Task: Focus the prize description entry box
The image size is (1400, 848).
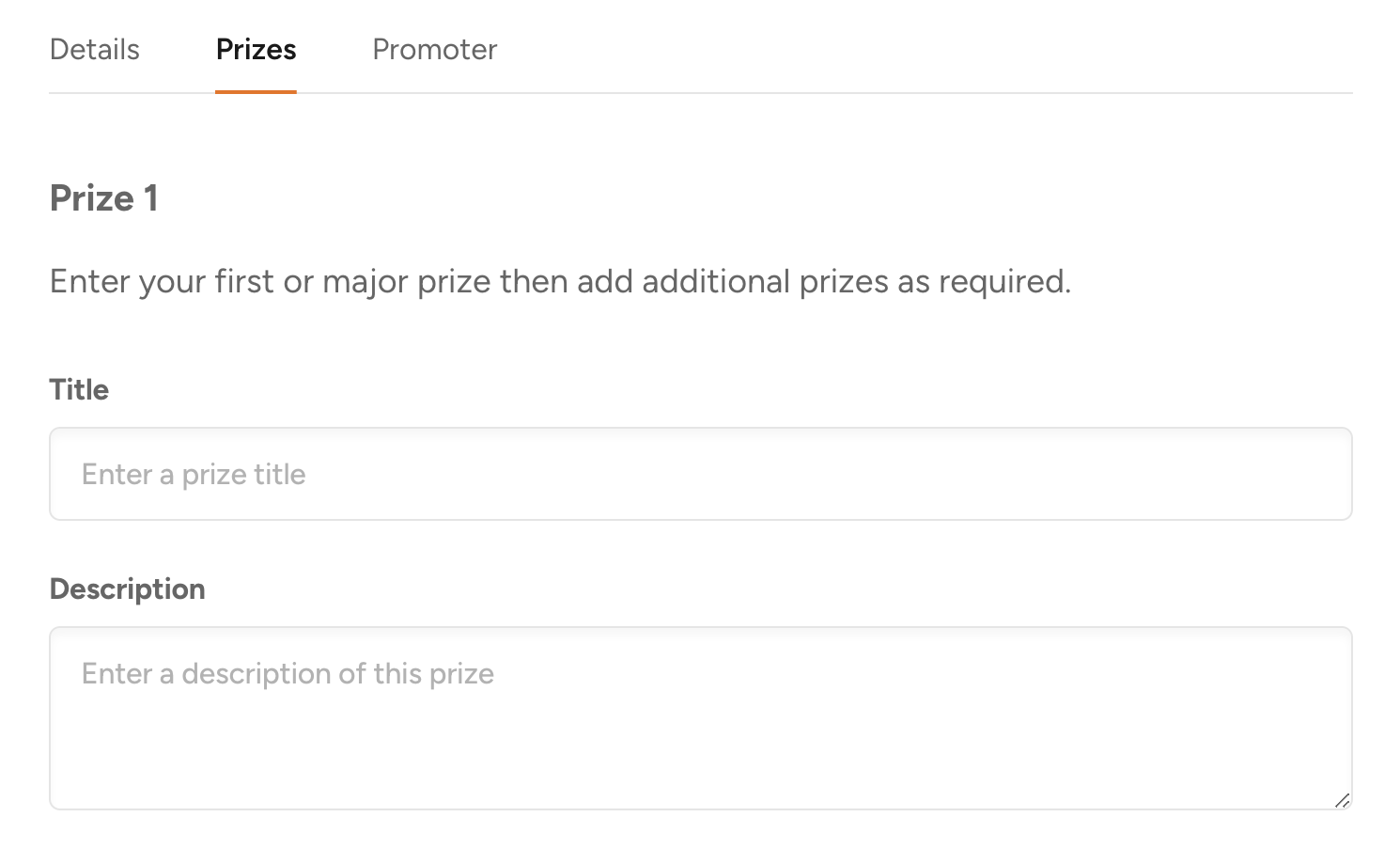Action: pos(700,715)
